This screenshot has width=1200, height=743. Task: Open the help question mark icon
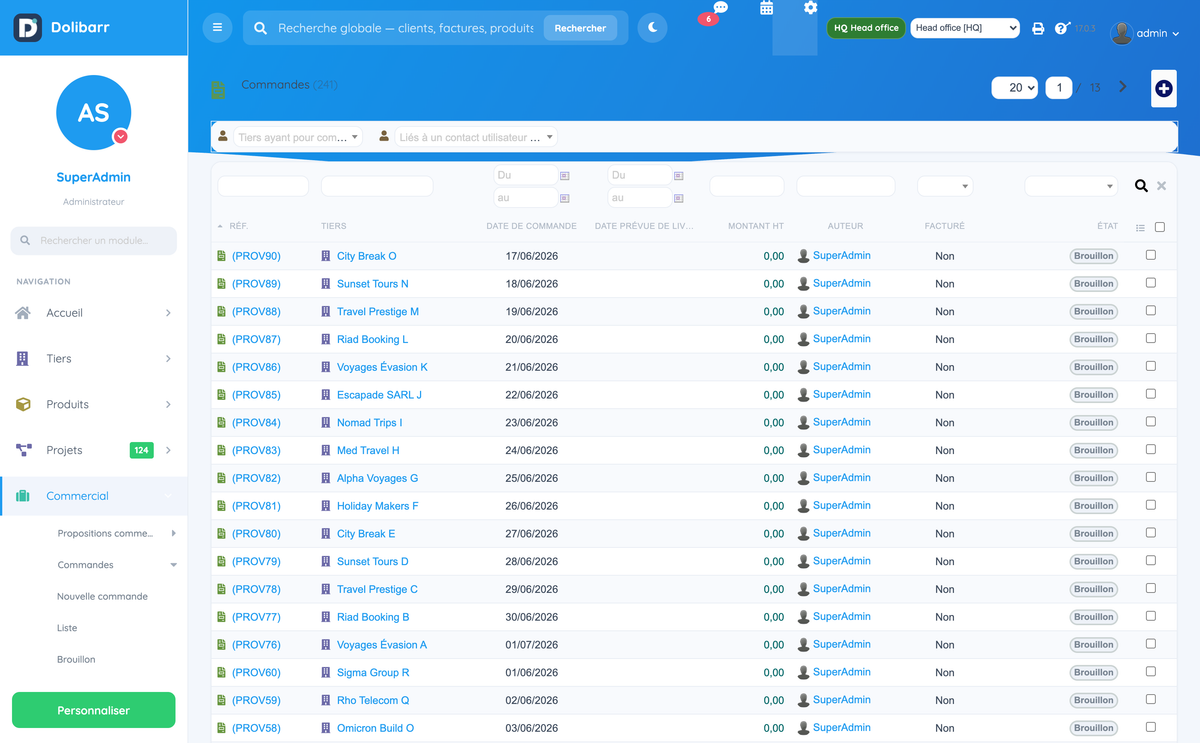(x=1062, y=28)
